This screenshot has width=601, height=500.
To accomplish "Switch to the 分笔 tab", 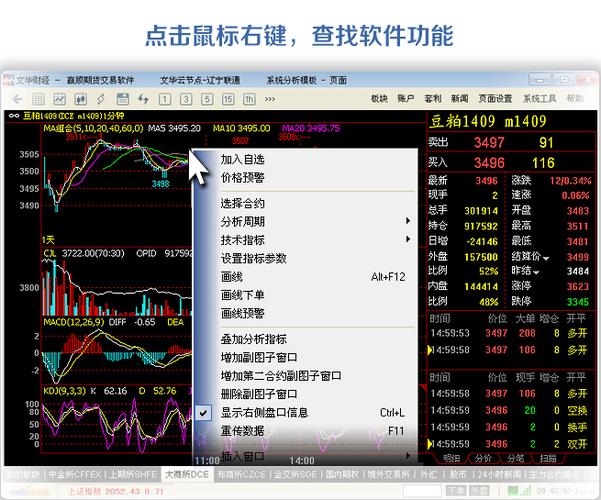I will click(516, 458).
